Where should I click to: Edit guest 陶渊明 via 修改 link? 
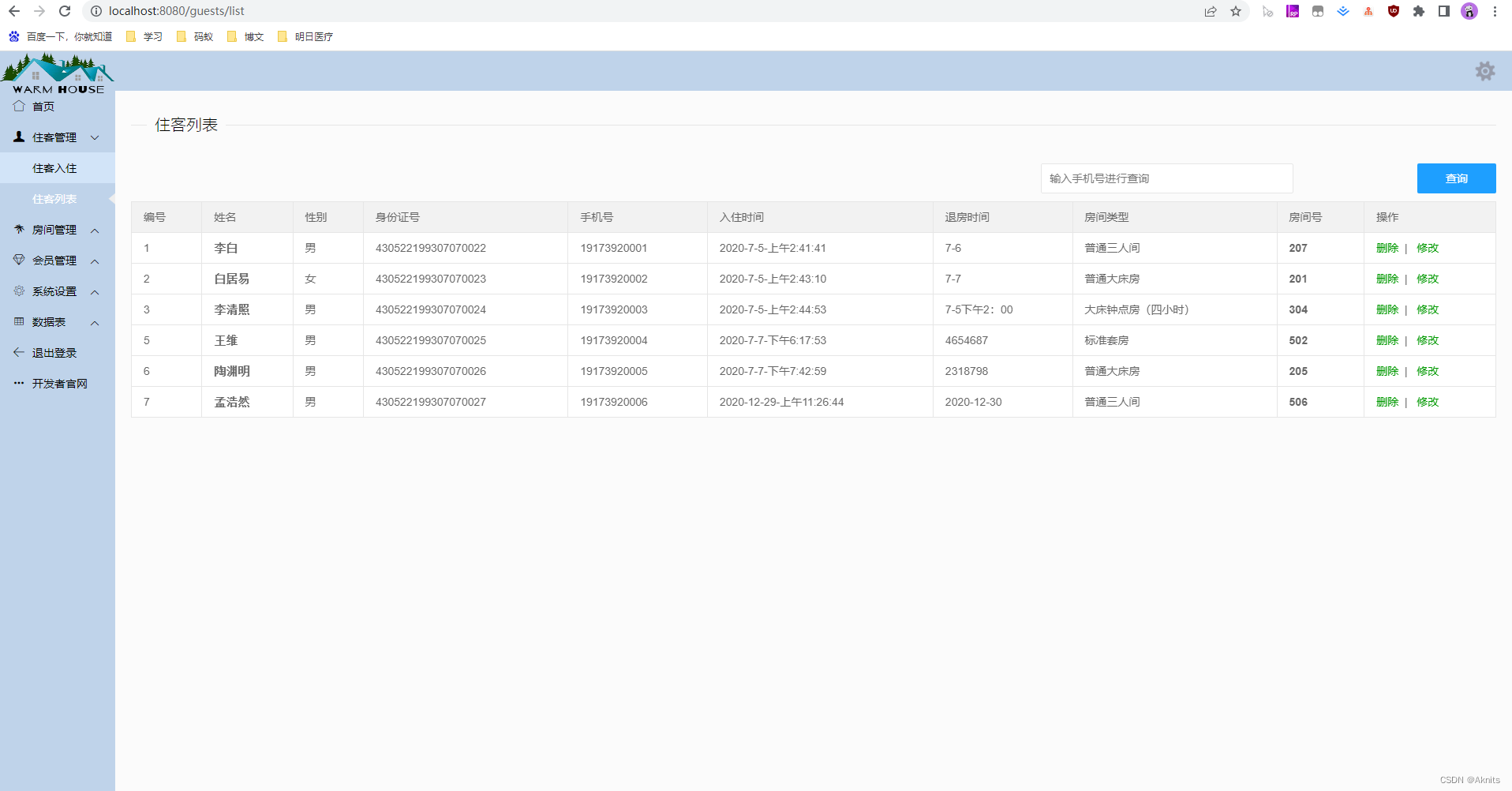tap(1428, 371)
